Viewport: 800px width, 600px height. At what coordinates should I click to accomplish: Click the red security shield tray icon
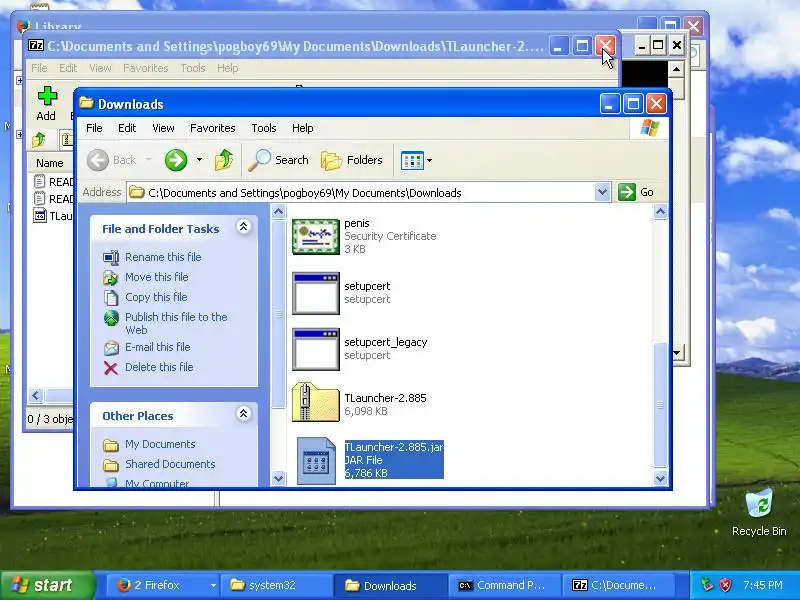(726, 585)
